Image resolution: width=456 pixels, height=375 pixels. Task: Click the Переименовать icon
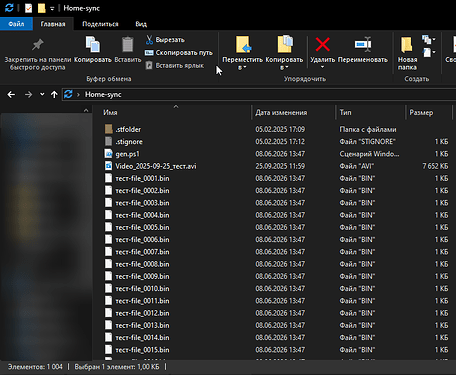coord(363,44)
